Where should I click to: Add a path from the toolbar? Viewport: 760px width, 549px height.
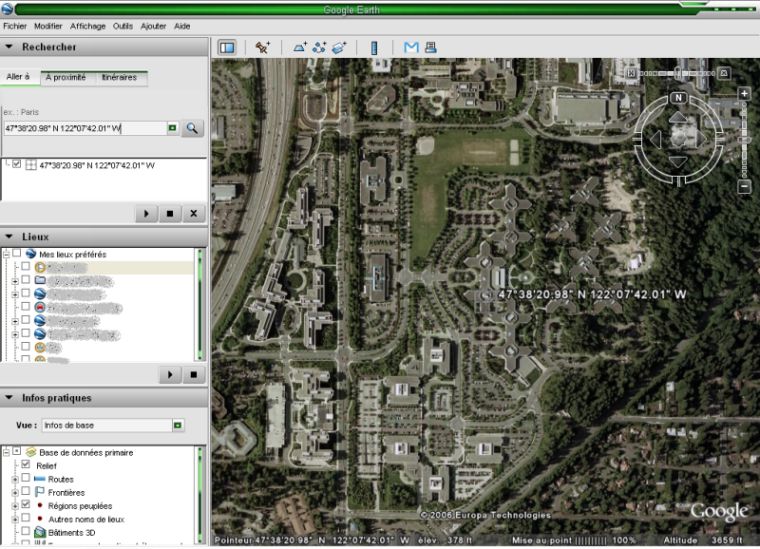point(319,47)
